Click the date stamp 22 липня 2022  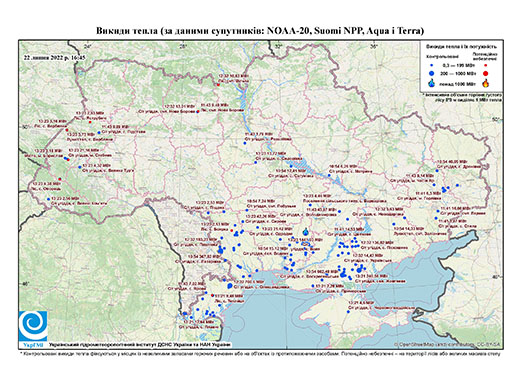pos(54,57)
